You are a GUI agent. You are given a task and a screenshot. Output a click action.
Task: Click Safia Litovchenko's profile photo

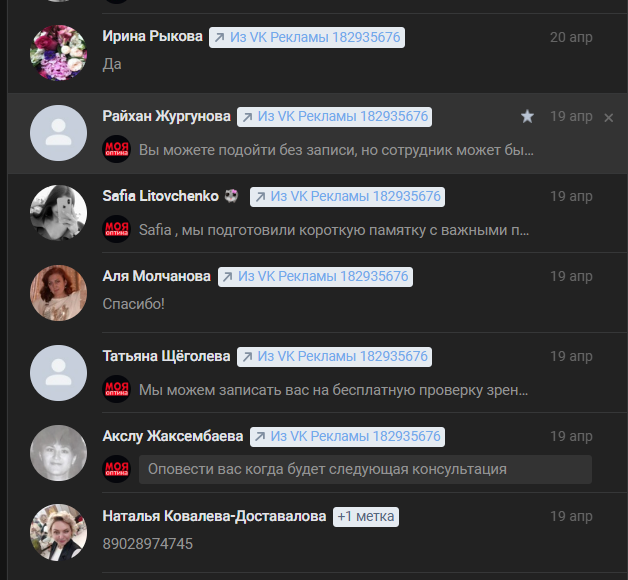[x=58, y=213]
